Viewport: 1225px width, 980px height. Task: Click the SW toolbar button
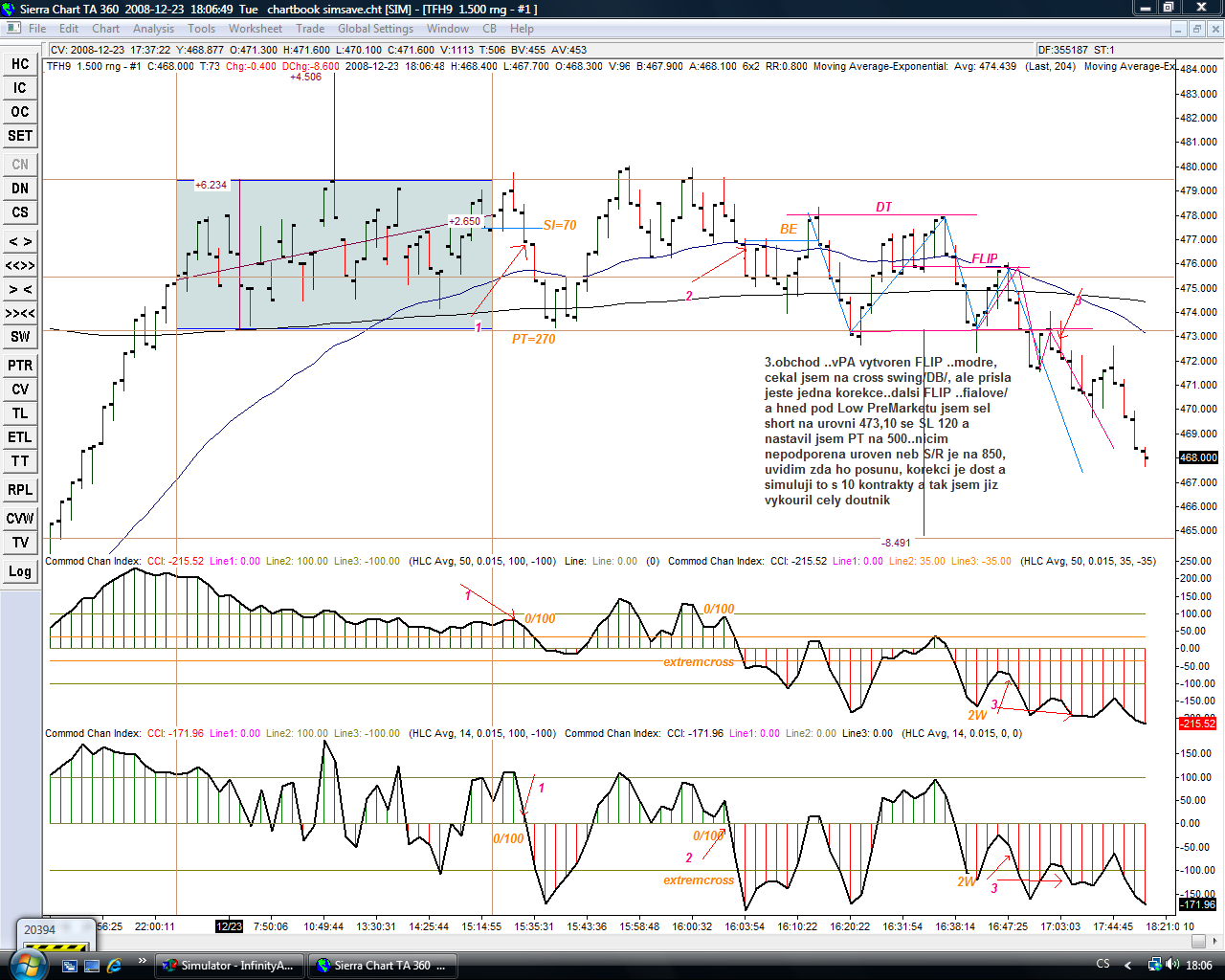(20, 337)
